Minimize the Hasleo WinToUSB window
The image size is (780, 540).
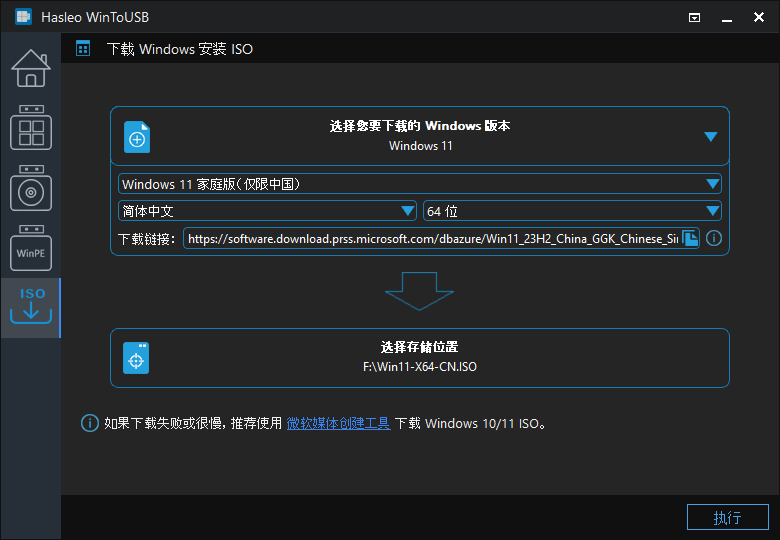tap(727, 18)
